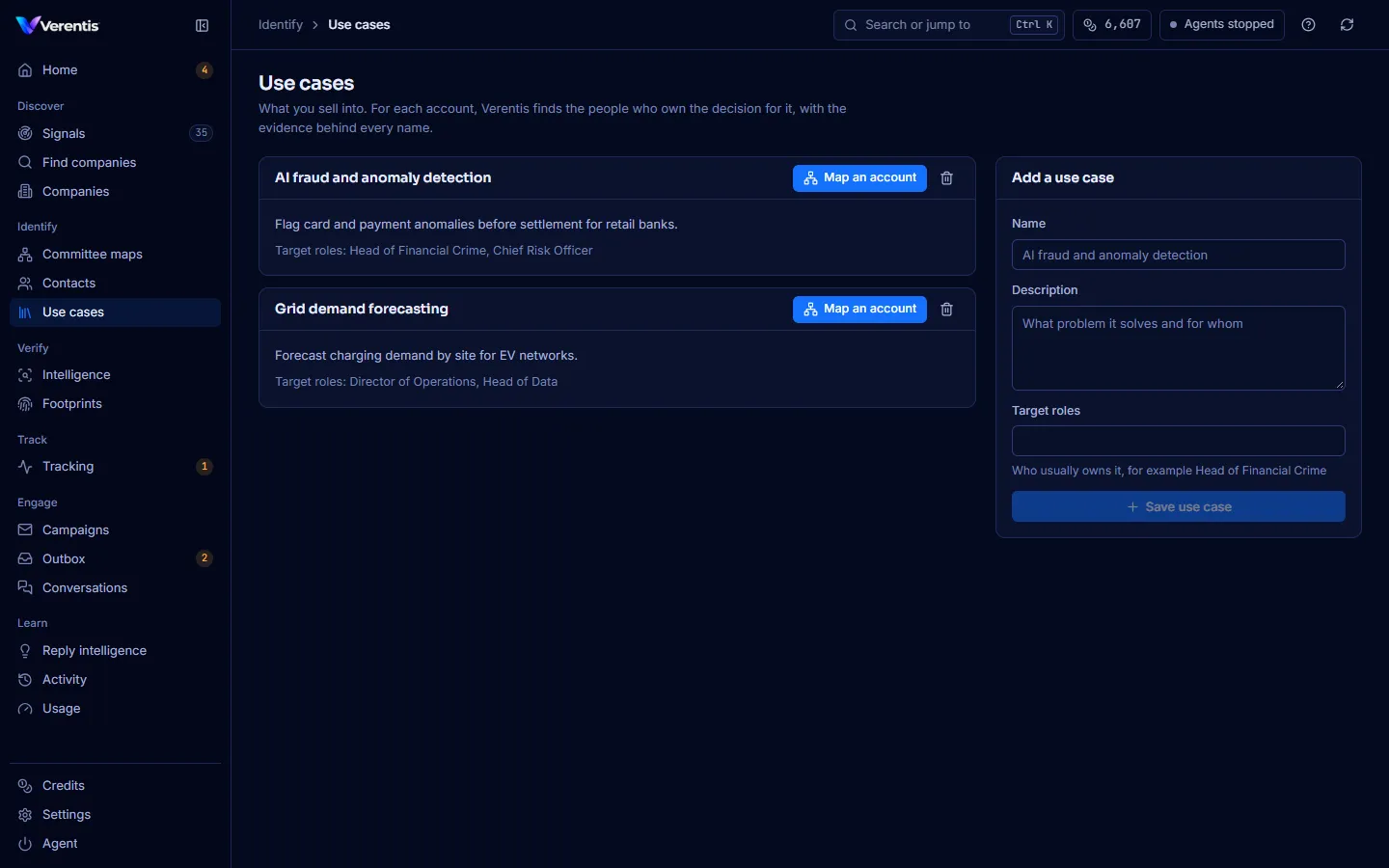
Task: Open Conversations page
Action: pos(115,588)
